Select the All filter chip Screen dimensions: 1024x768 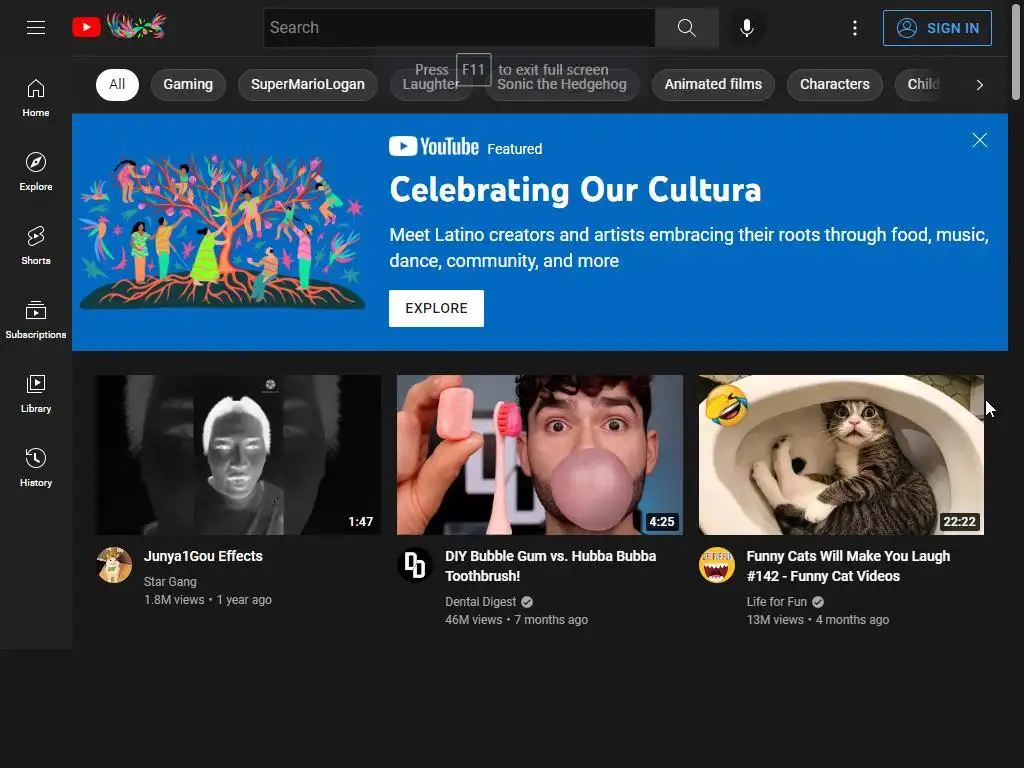[117, 84]
